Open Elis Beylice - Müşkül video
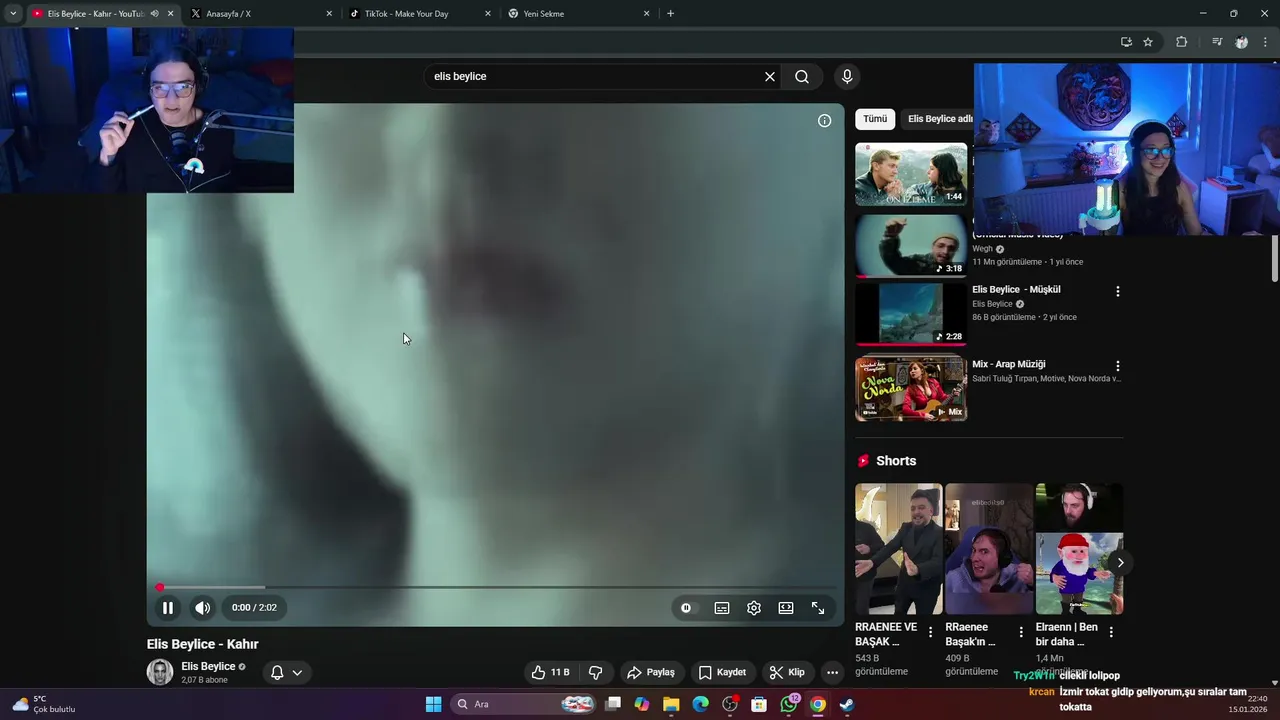The height and width of the screenshot is (720, 1280). pyautogui.click(x=1016, y=289)
